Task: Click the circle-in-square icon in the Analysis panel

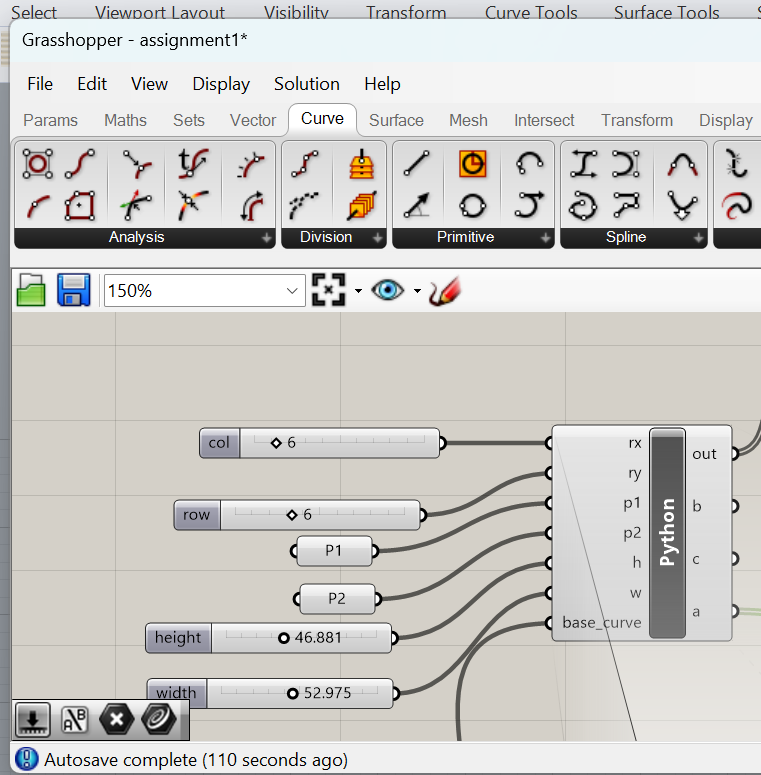Action: pyautogui.click(x=38, y=164)
